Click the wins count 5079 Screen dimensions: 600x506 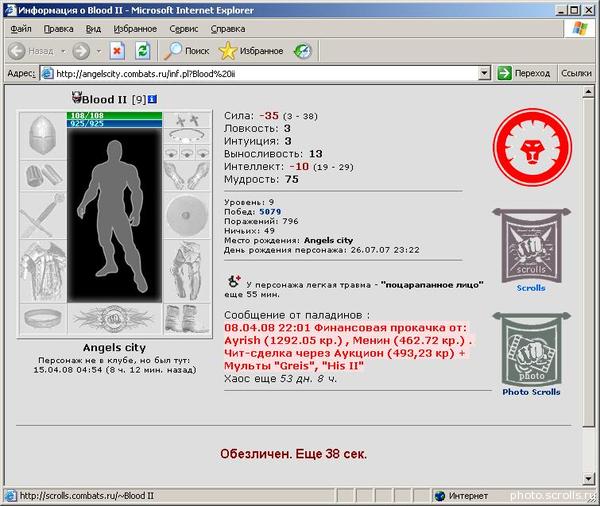point(270,212)
